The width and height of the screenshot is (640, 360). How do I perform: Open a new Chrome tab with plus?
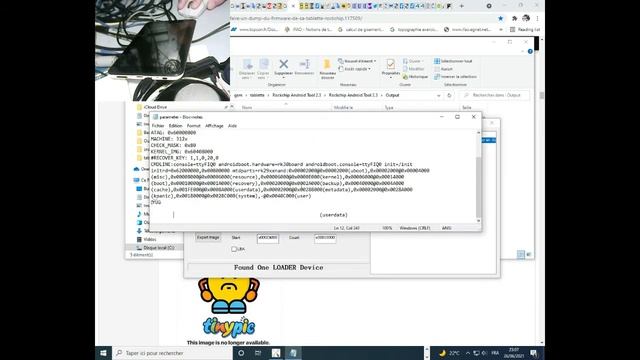(x=462, y=6)
